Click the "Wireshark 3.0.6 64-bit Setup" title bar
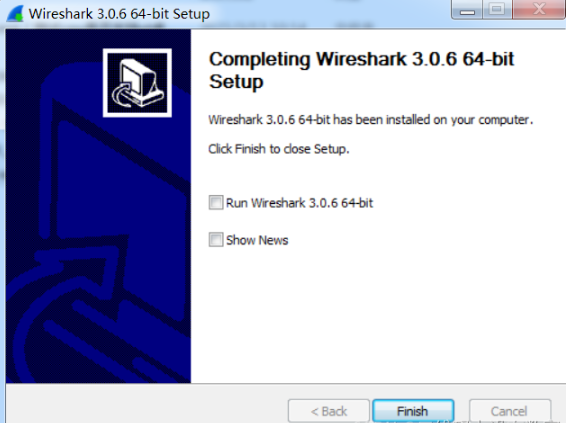The width and height of the screenshot is (566, 423). click(119, 14)
